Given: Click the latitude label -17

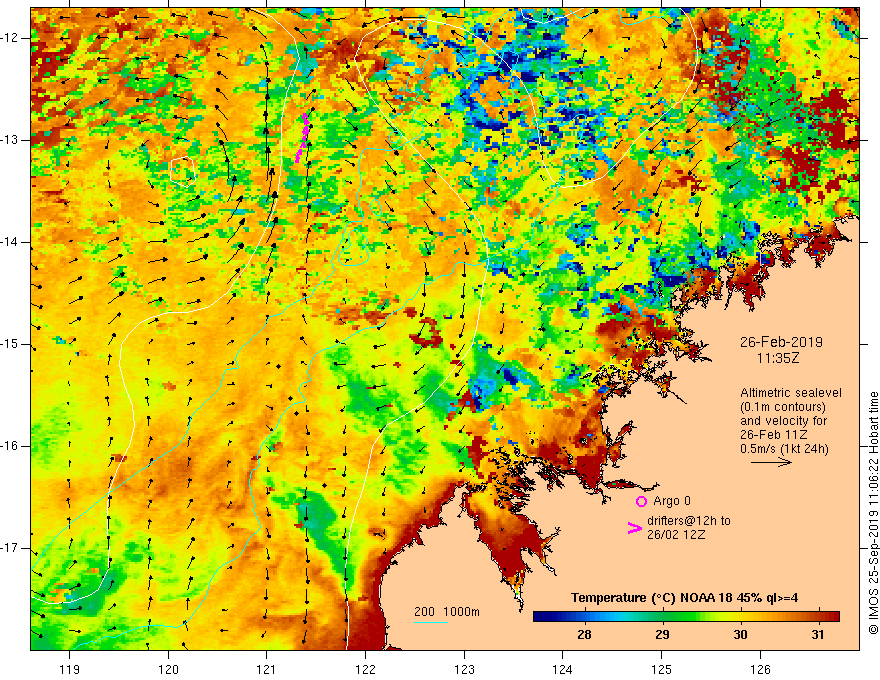Looking at the screenshot, I should coord(10,548).
